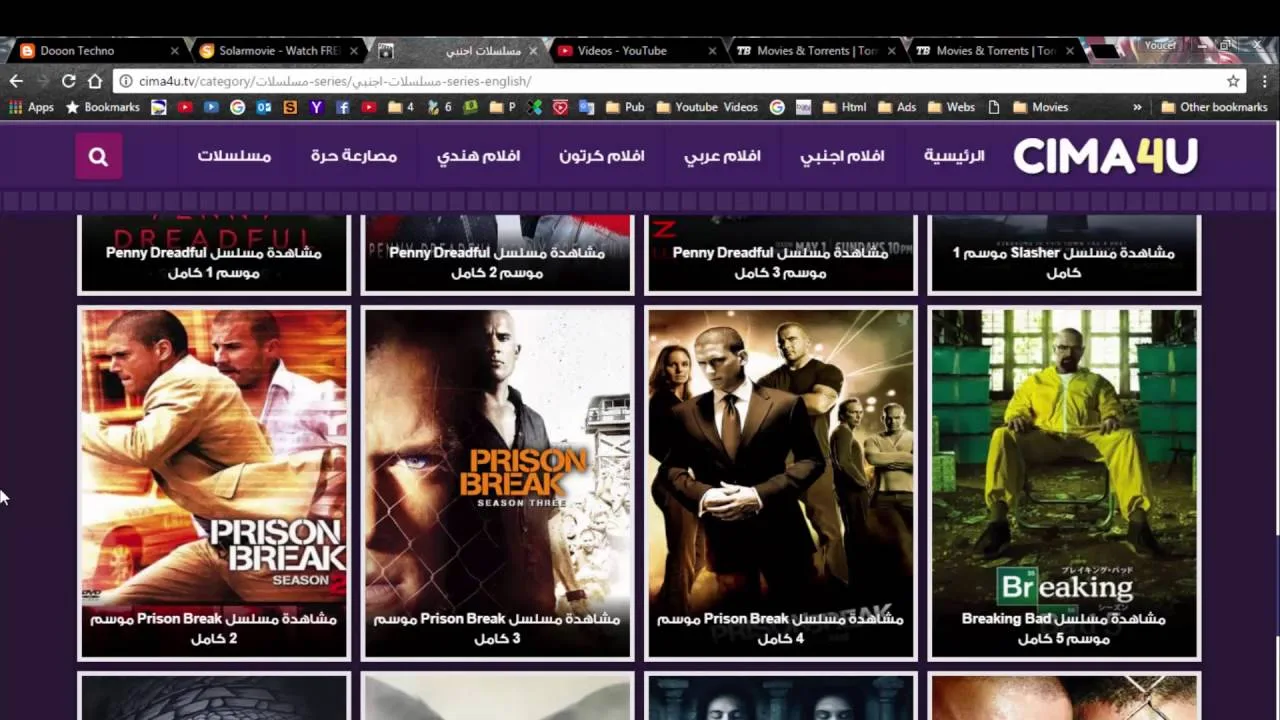Select the مصارعة حرة menu item
The width and height of the screenshot is (1280, 720).
(x=354, y=156)
